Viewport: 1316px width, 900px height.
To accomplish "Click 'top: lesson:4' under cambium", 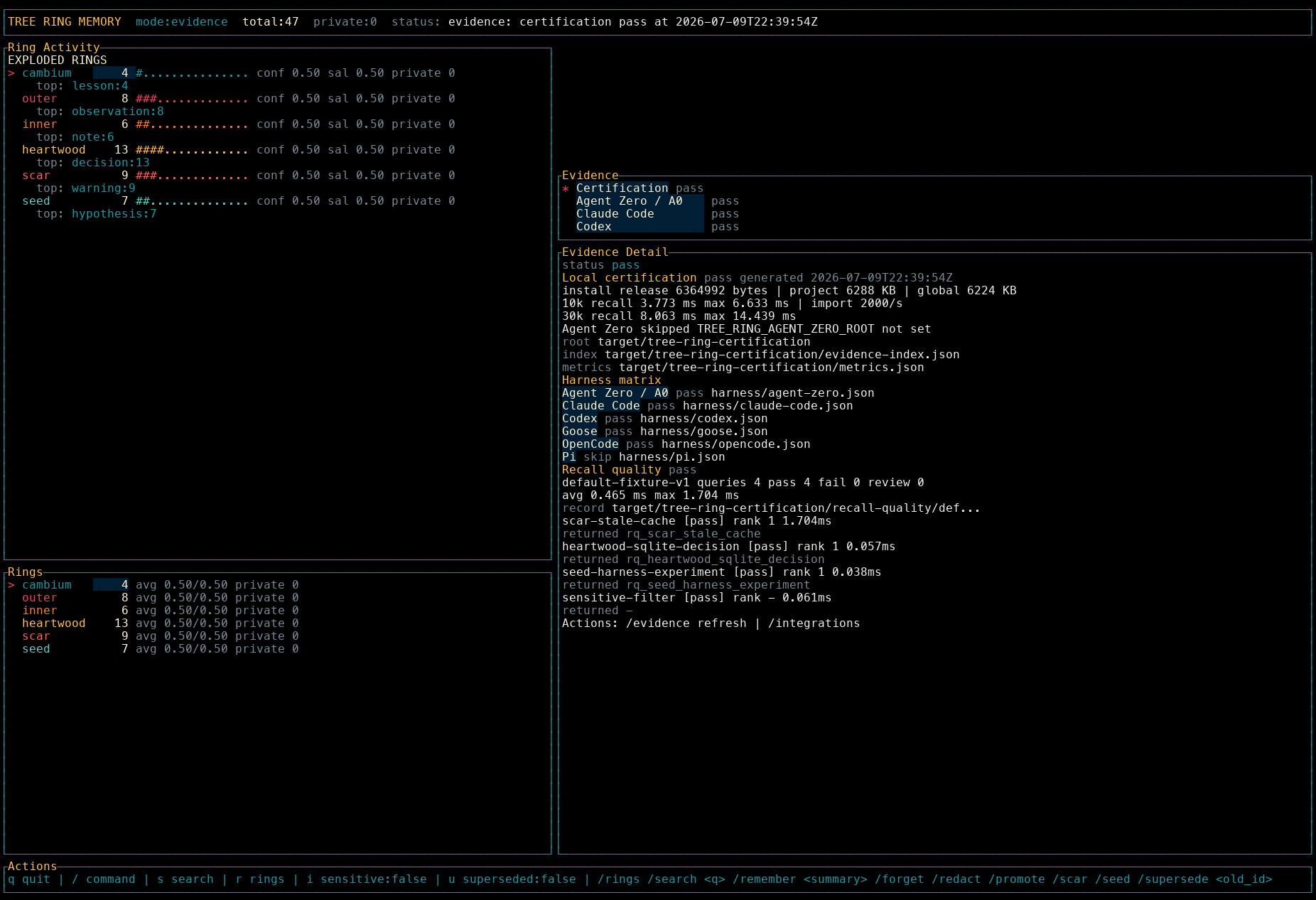I will click(x=82, y=86).
